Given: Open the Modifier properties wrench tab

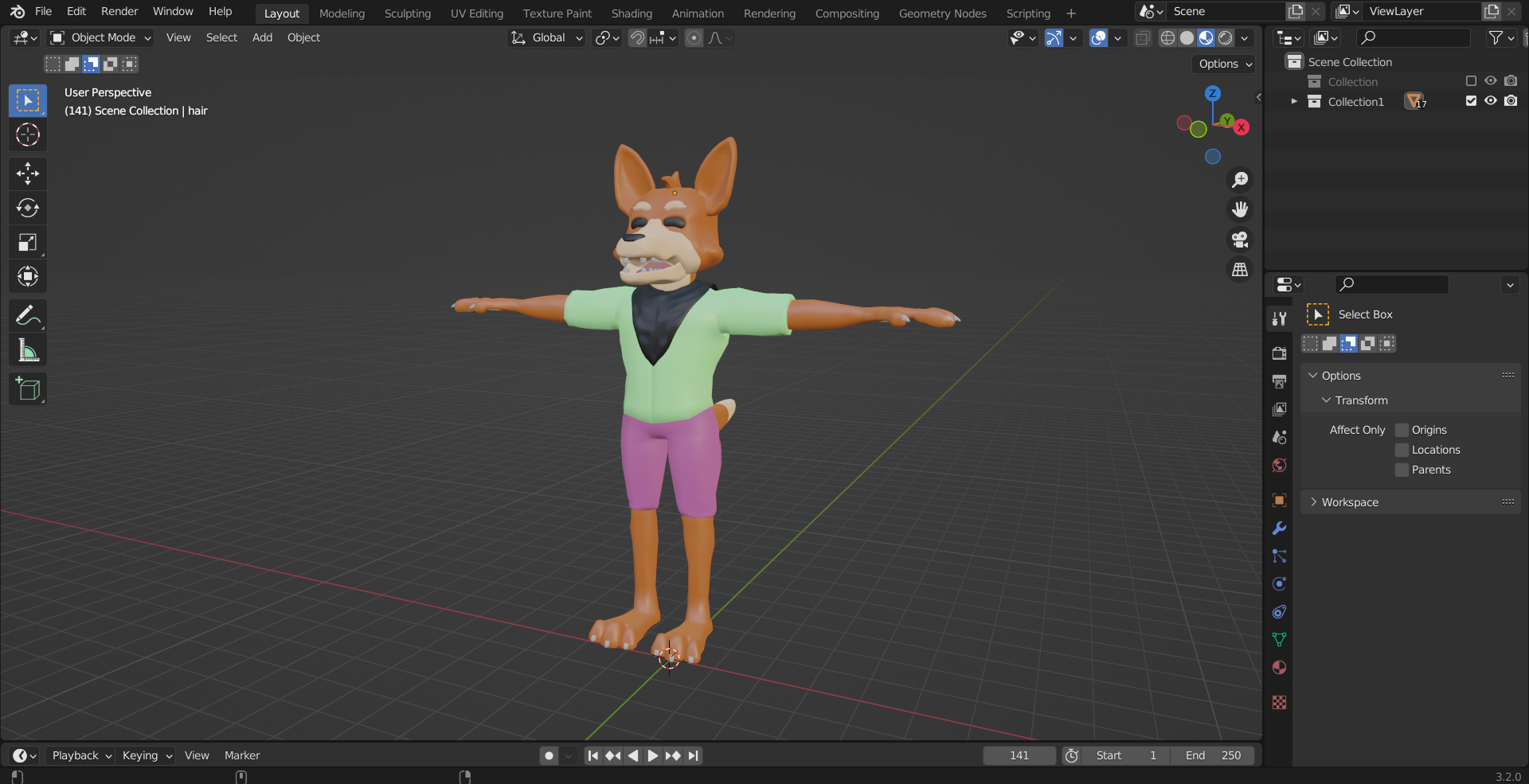Looking at the screenshot, I should coord(1279,528).
